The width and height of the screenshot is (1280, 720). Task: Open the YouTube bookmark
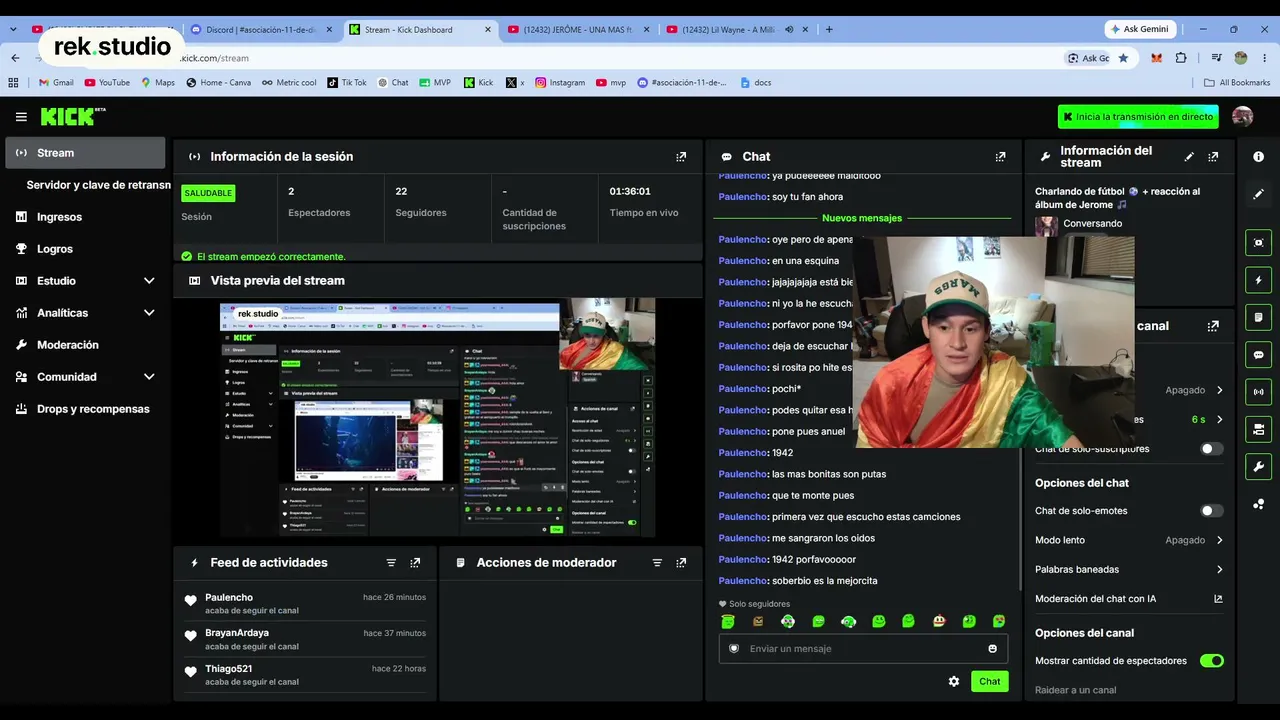click(x=107, y=83)
